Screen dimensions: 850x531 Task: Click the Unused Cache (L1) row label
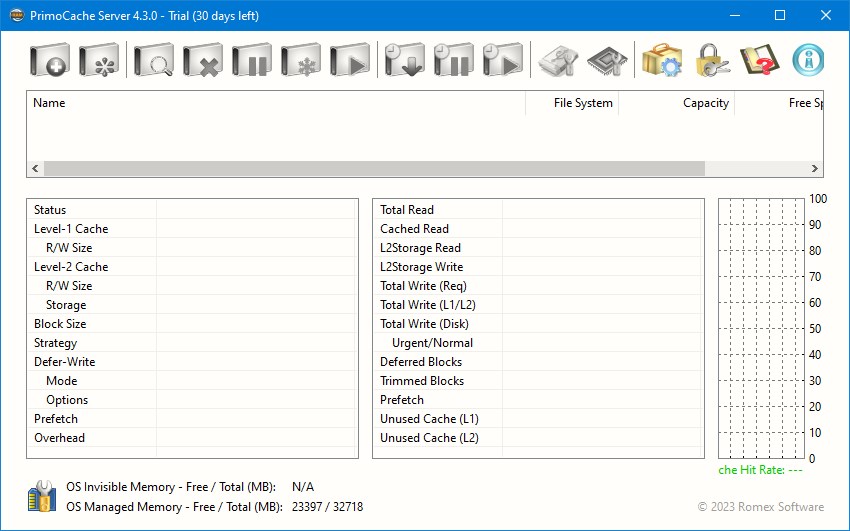tap(429, 419)
